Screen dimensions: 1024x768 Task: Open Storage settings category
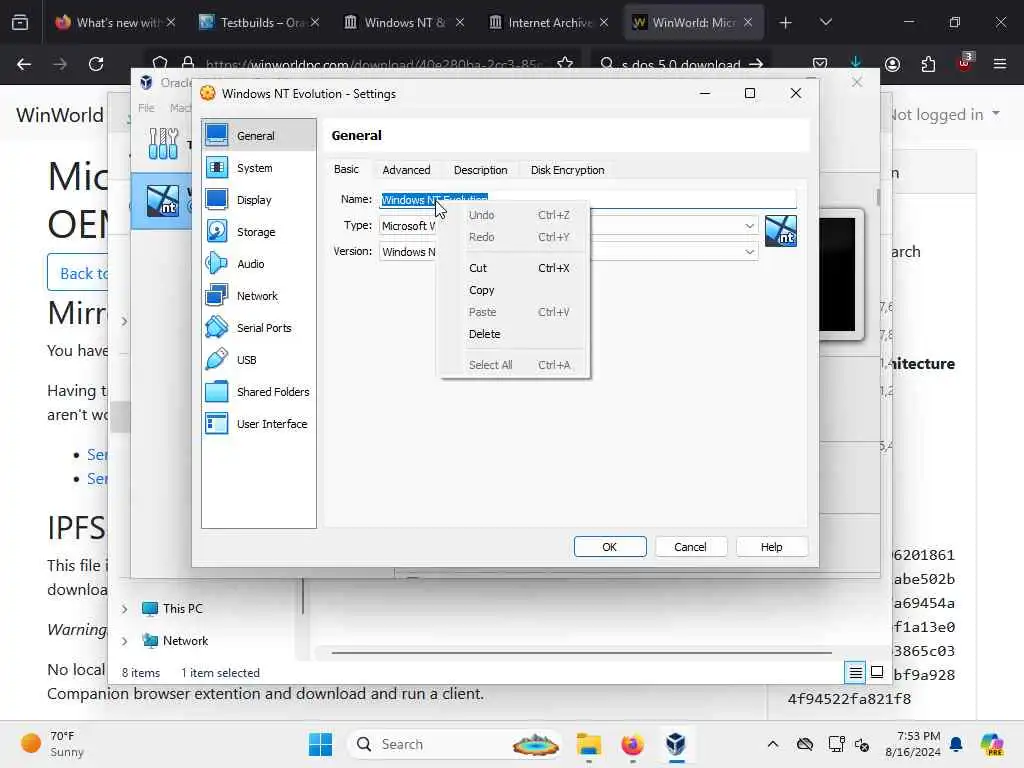(x=259, y=232)
